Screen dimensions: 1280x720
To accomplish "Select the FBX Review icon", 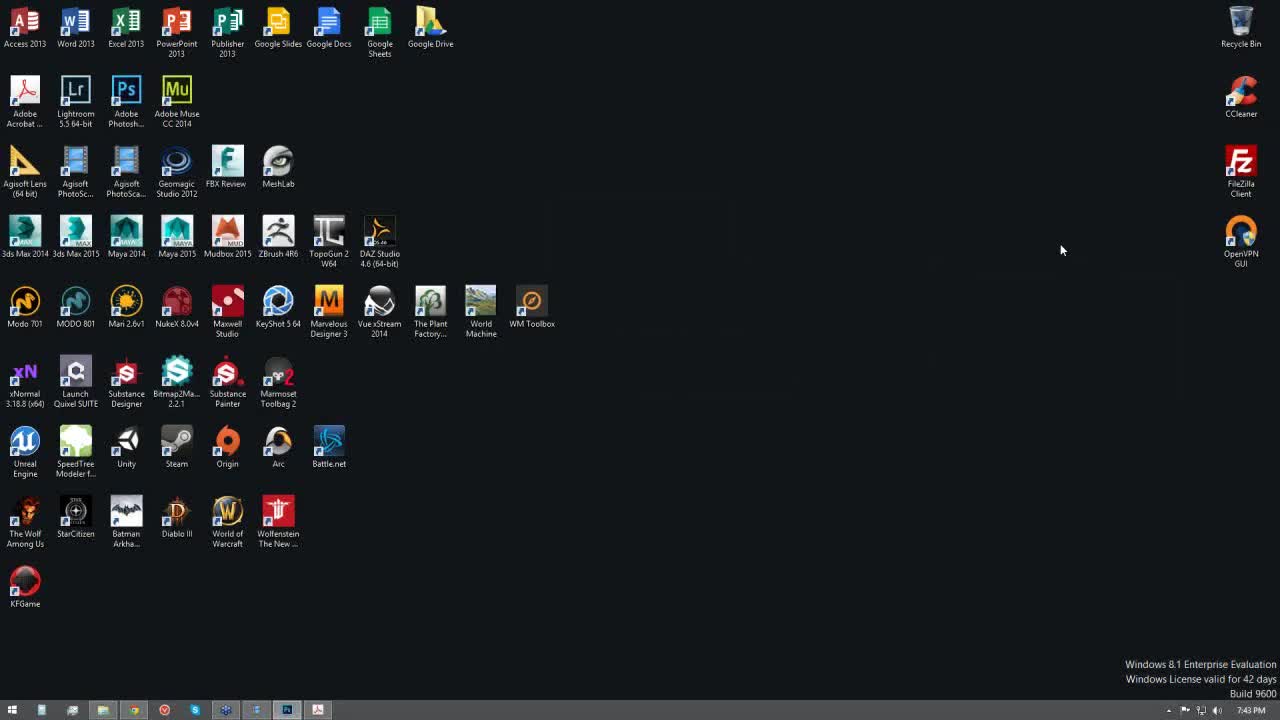I will coord(227,168).
